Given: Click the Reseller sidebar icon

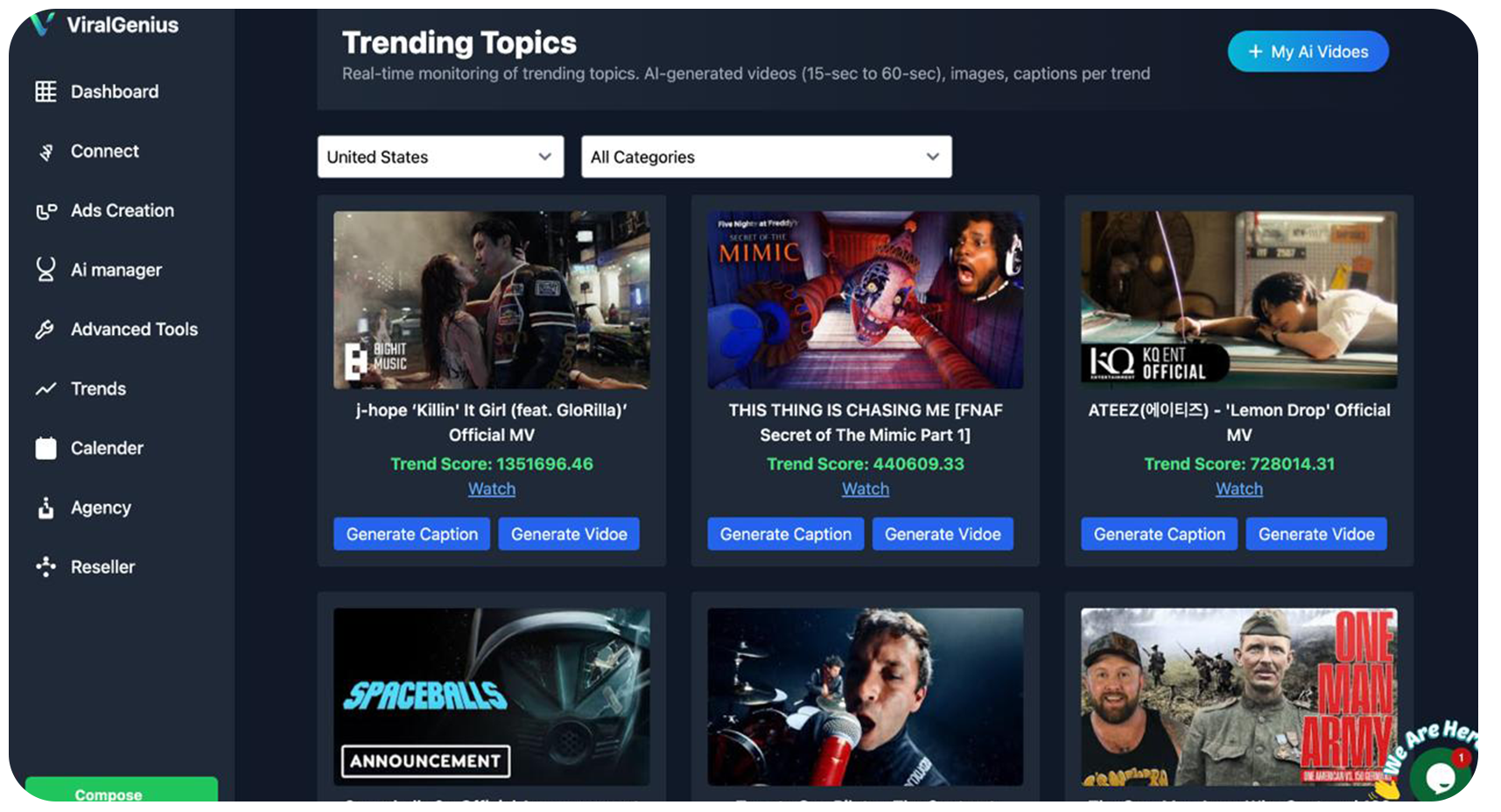Looking at the screenshot, I should [46, 567].
